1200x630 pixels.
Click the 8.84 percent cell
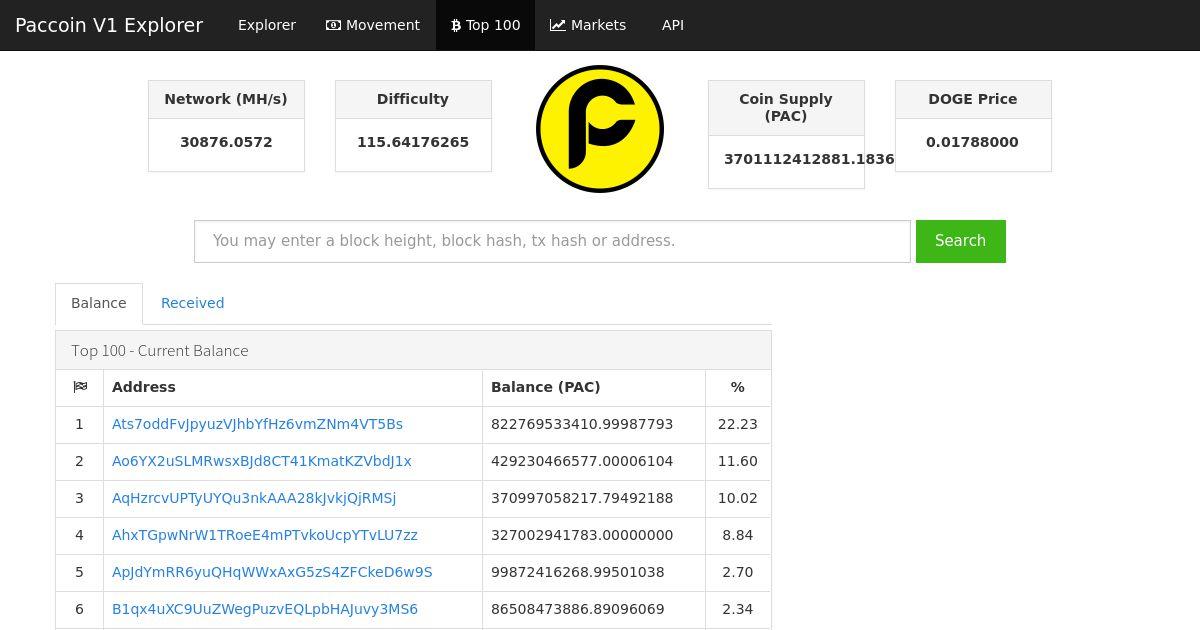click(x=738, y=535)
